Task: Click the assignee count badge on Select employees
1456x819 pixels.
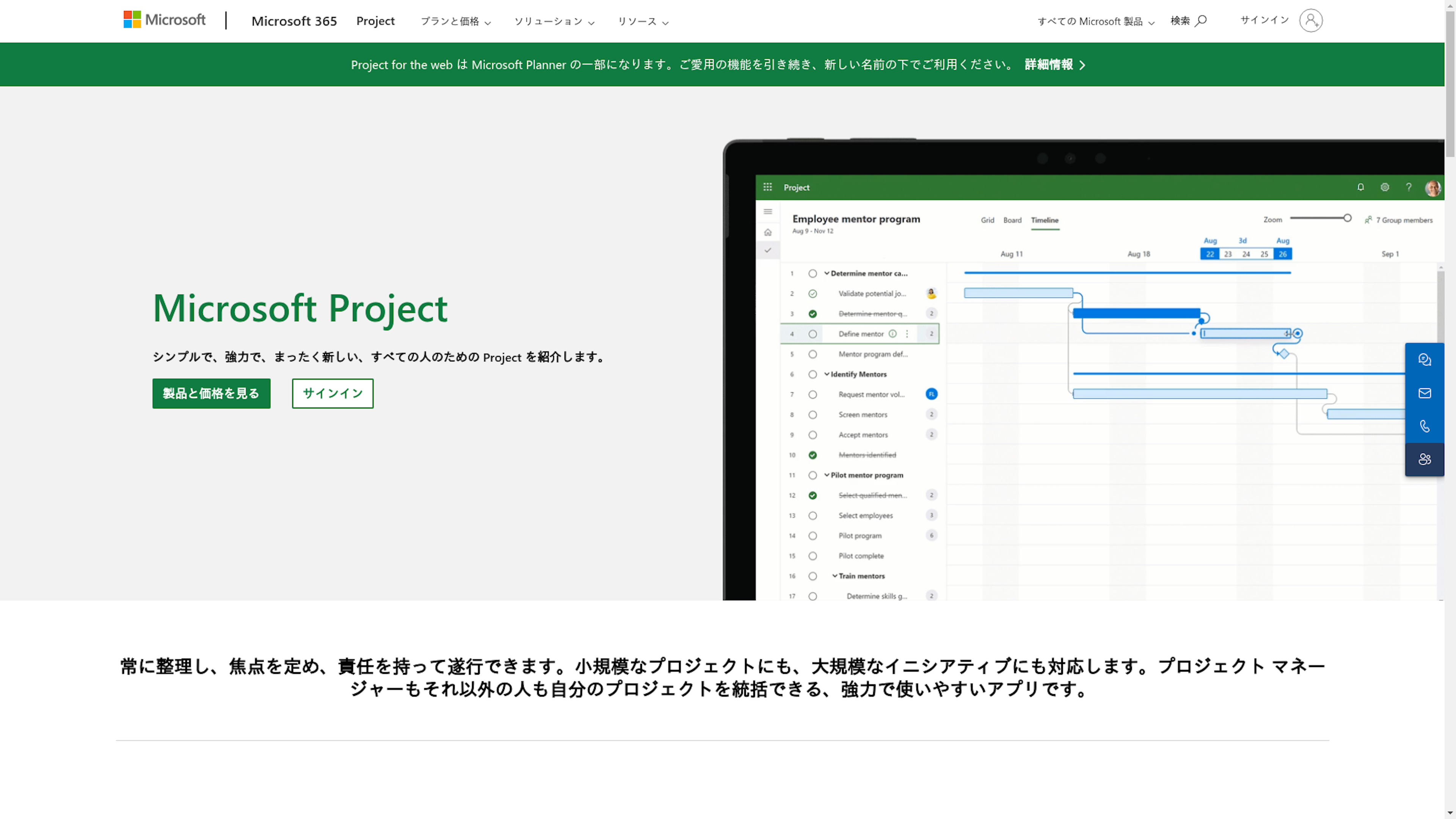Action: tap(932, 515)
